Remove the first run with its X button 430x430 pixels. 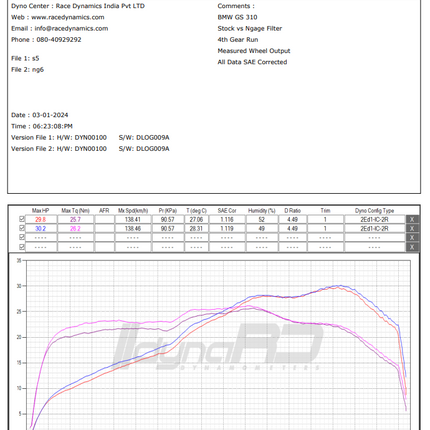point(412,219)
